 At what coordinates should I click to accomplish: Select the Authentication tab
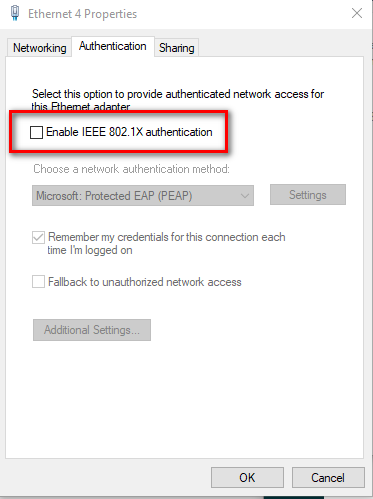(113, 46)
